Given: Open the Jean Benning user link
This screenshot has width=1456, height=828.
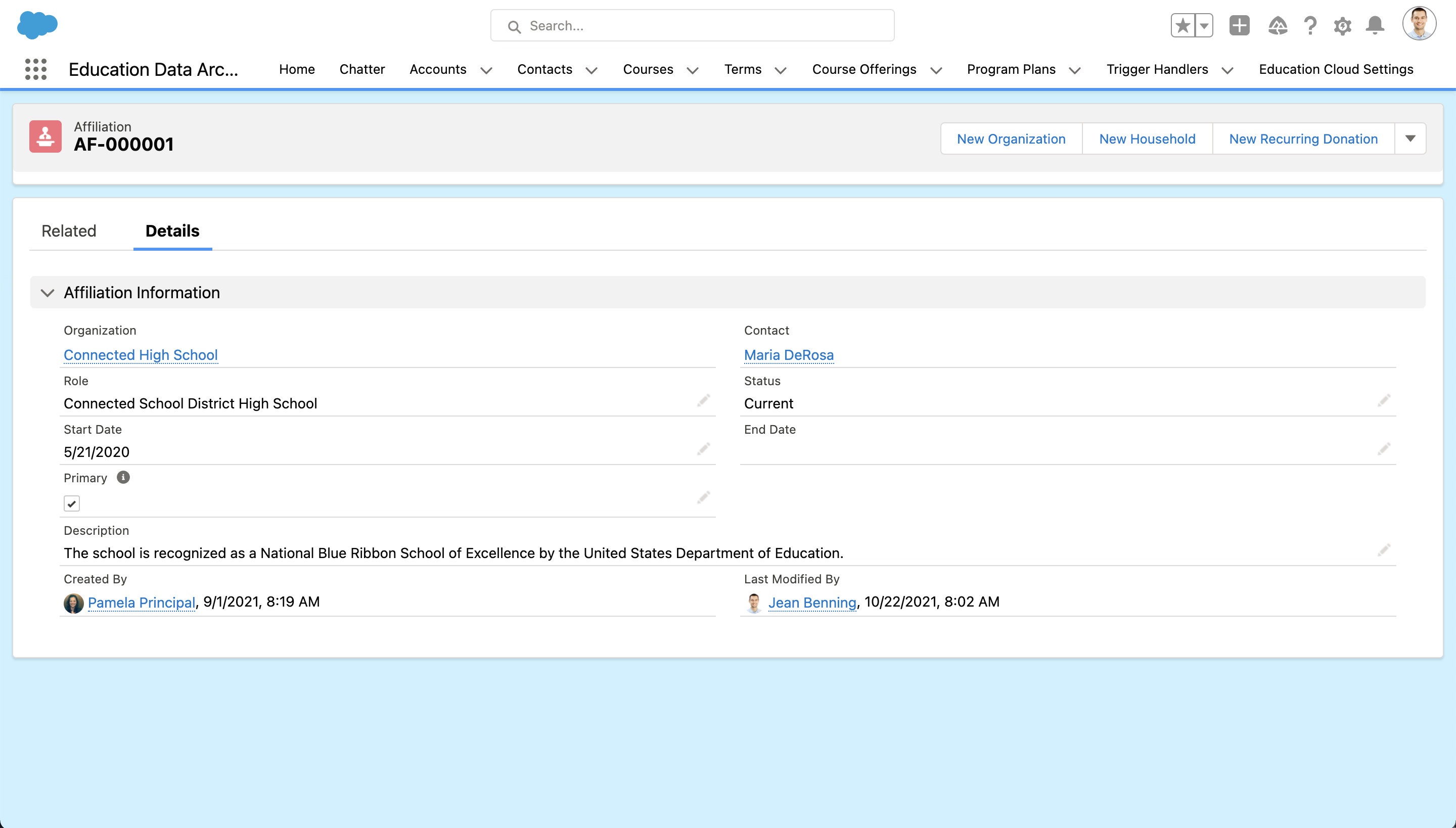Looking at the screenshot, I should point(812,602).
